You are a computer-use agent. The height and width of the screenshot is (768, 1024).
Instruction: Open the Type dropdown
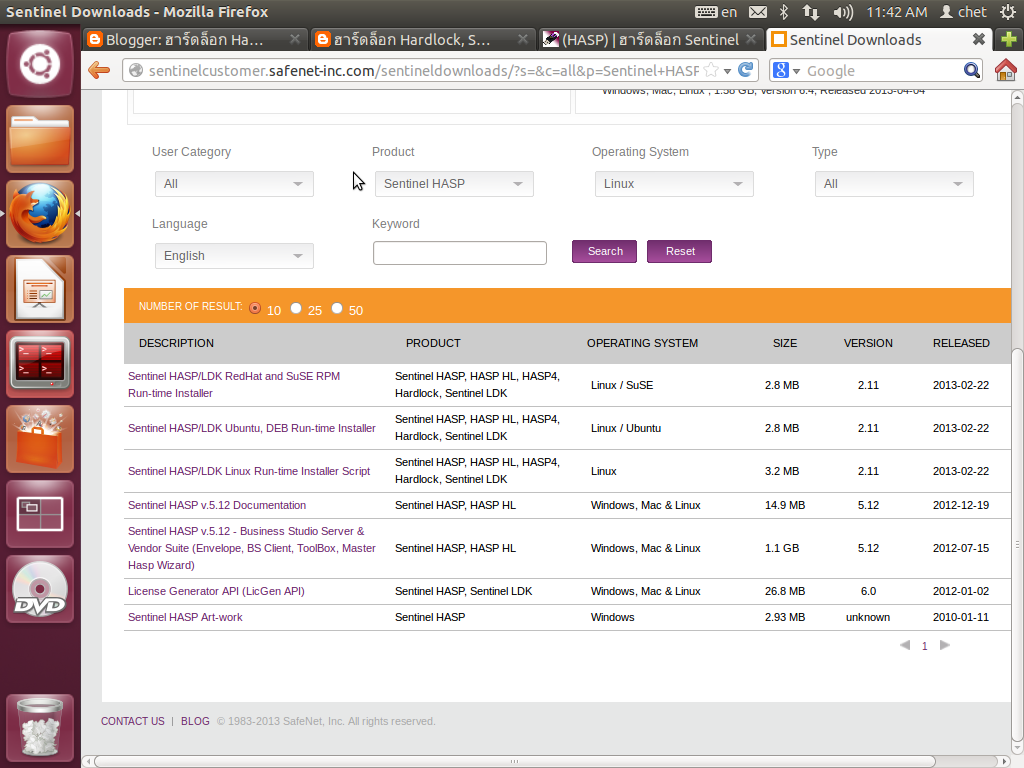tap(894, 184)
